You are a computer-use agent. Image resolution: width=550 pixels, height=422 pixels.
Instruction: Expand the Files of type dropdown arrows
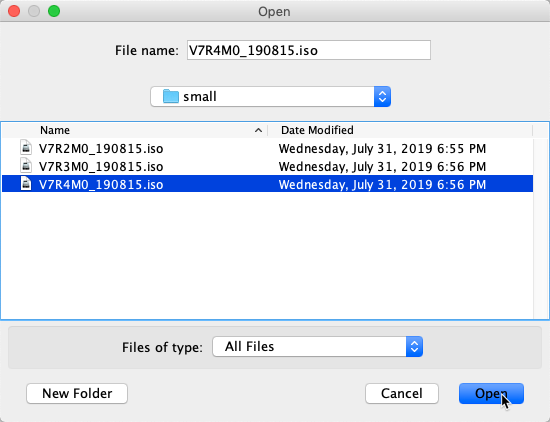coord(414,347)
